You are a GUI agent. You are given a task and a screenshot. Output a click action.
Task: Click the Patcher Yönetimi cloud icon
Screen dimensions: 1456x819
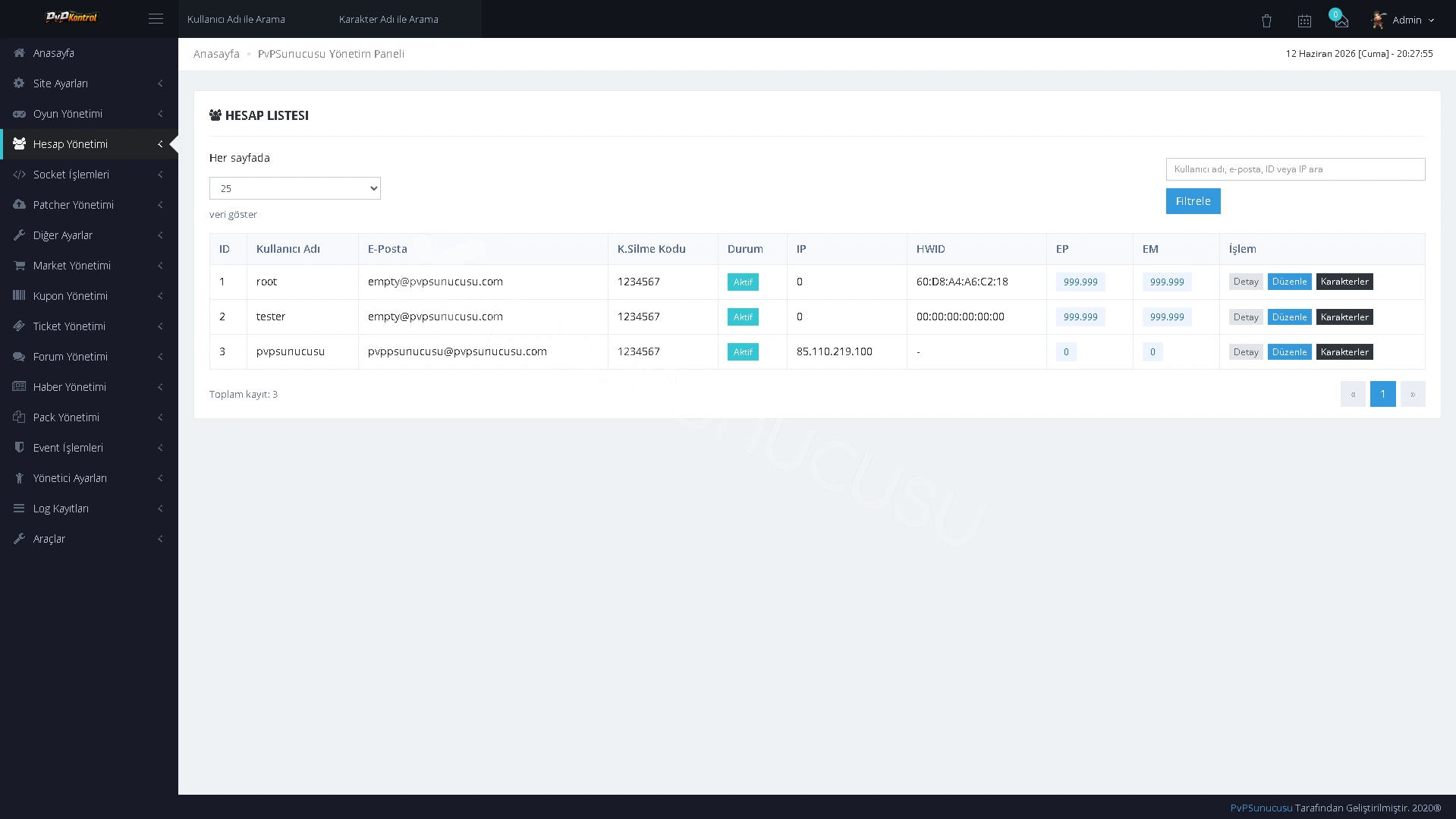pyautogui.click(x=19, y=205)
